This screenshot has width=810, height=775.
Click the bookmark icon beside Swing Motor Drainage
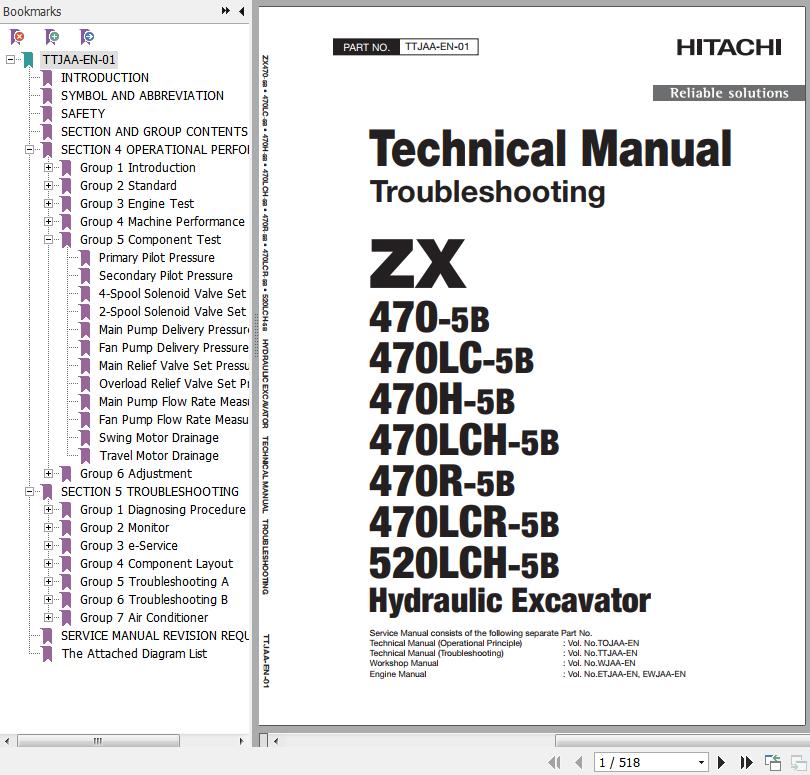(85, 438)
